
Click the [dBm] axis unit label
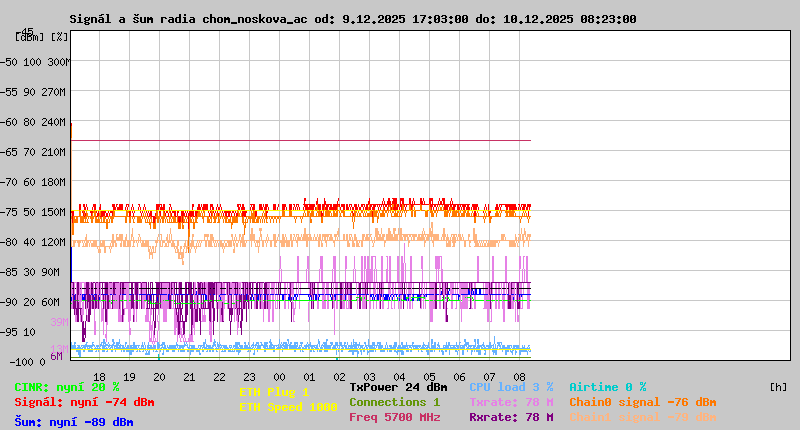(x=28, y=37)
